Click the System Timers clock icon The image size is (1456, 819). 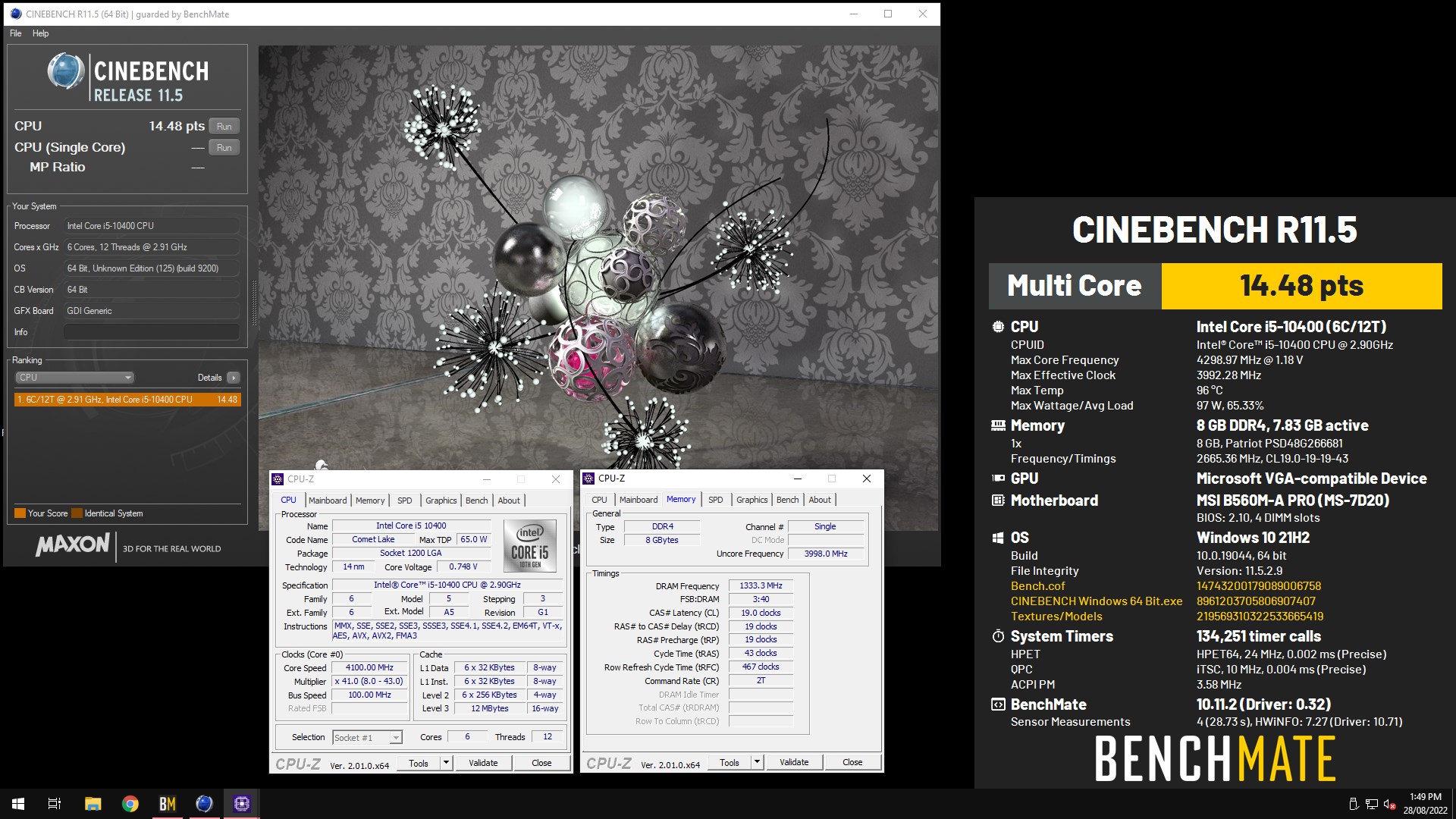click(998, 637)
